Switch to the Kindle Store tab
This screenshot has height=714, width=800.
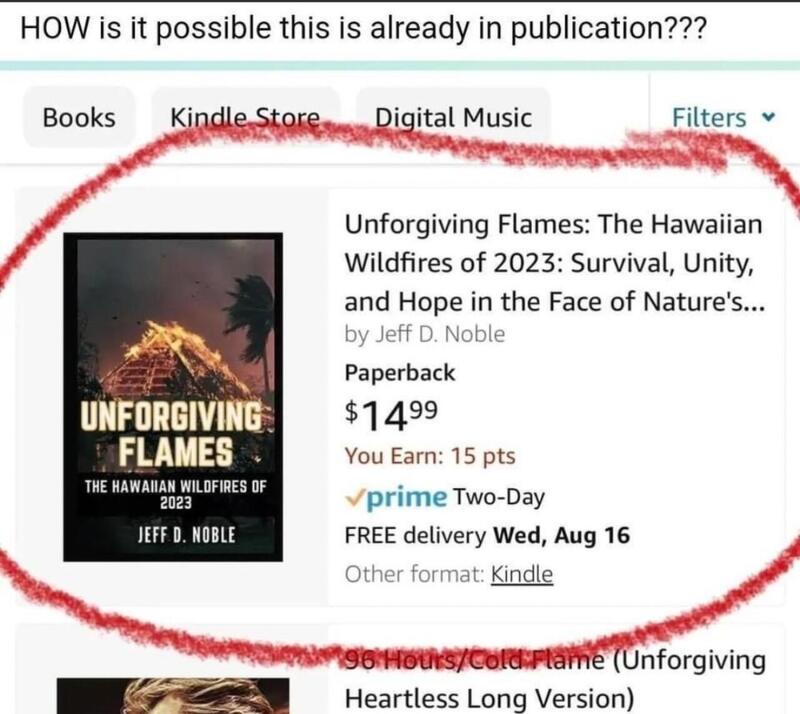(x=245, y=117)
